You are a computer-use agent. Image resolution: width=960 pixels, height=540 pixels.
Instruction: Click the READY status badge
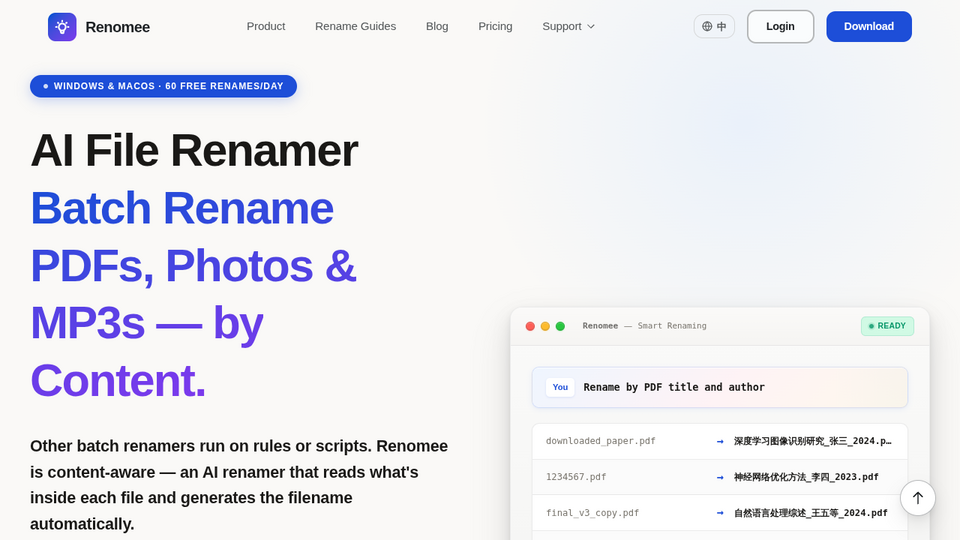tap(887, 326)
